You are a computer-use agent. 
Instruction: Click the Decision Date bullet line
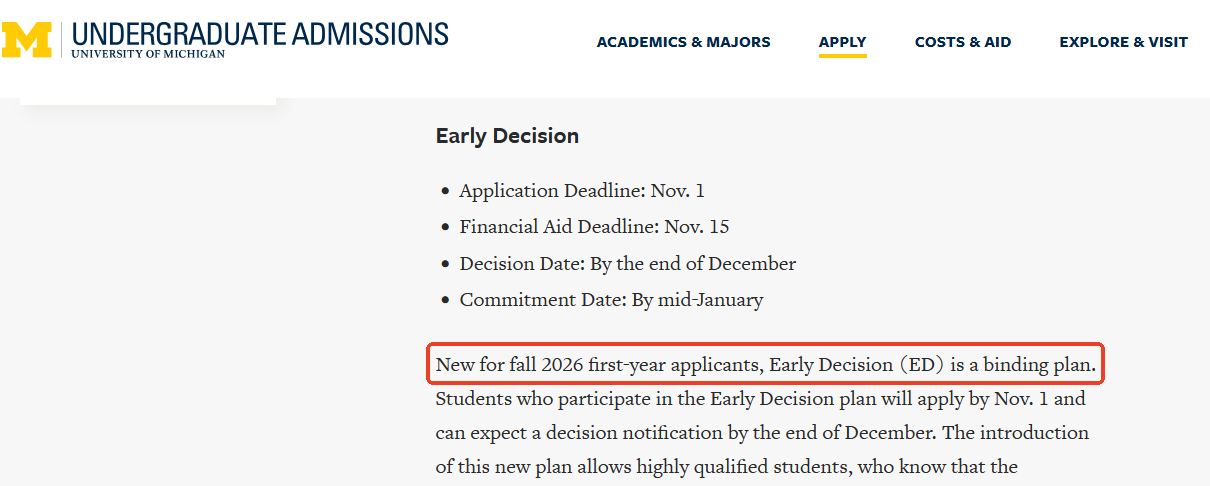click(x=627, y=264)
